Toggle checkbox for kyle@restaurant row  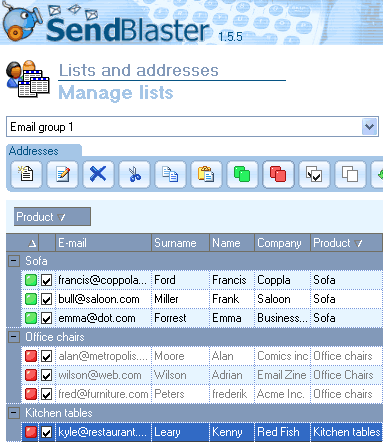(x=47, y=432)
